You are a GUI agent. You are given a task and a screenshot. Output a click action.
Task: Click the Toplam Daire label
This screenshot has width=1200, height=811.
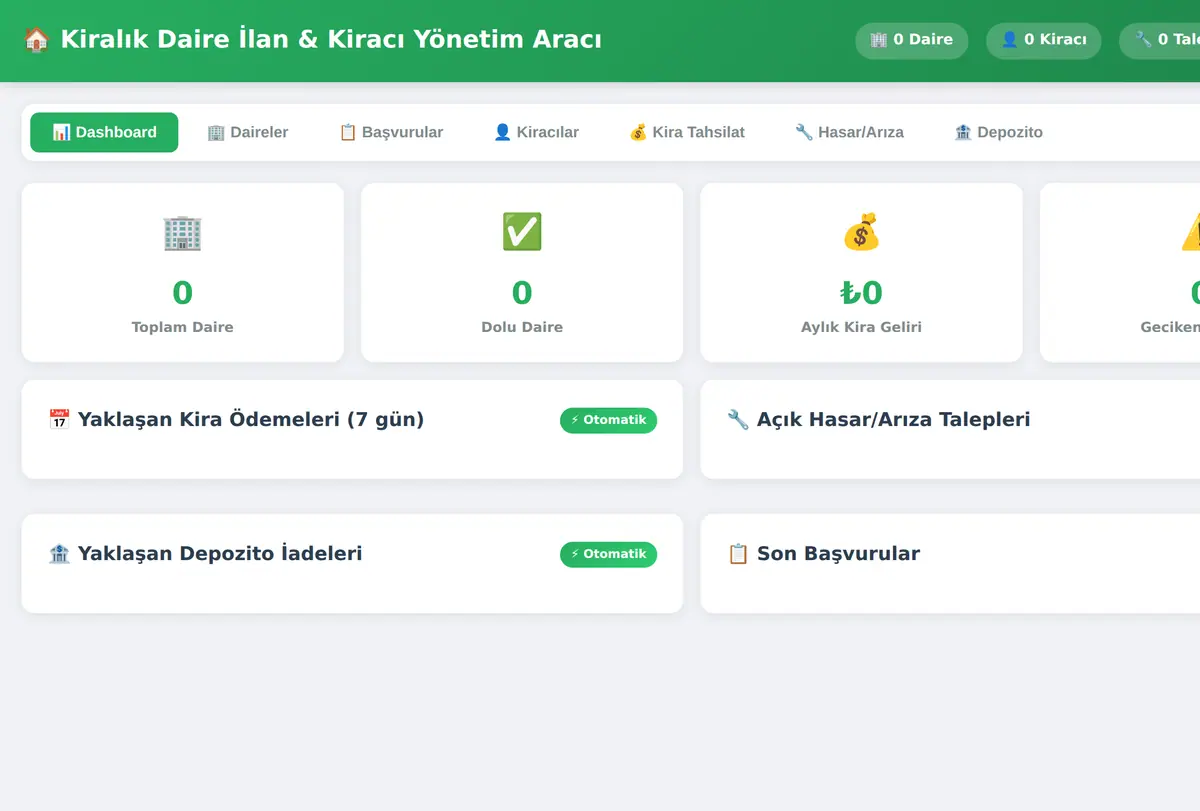tap(182, 327)
